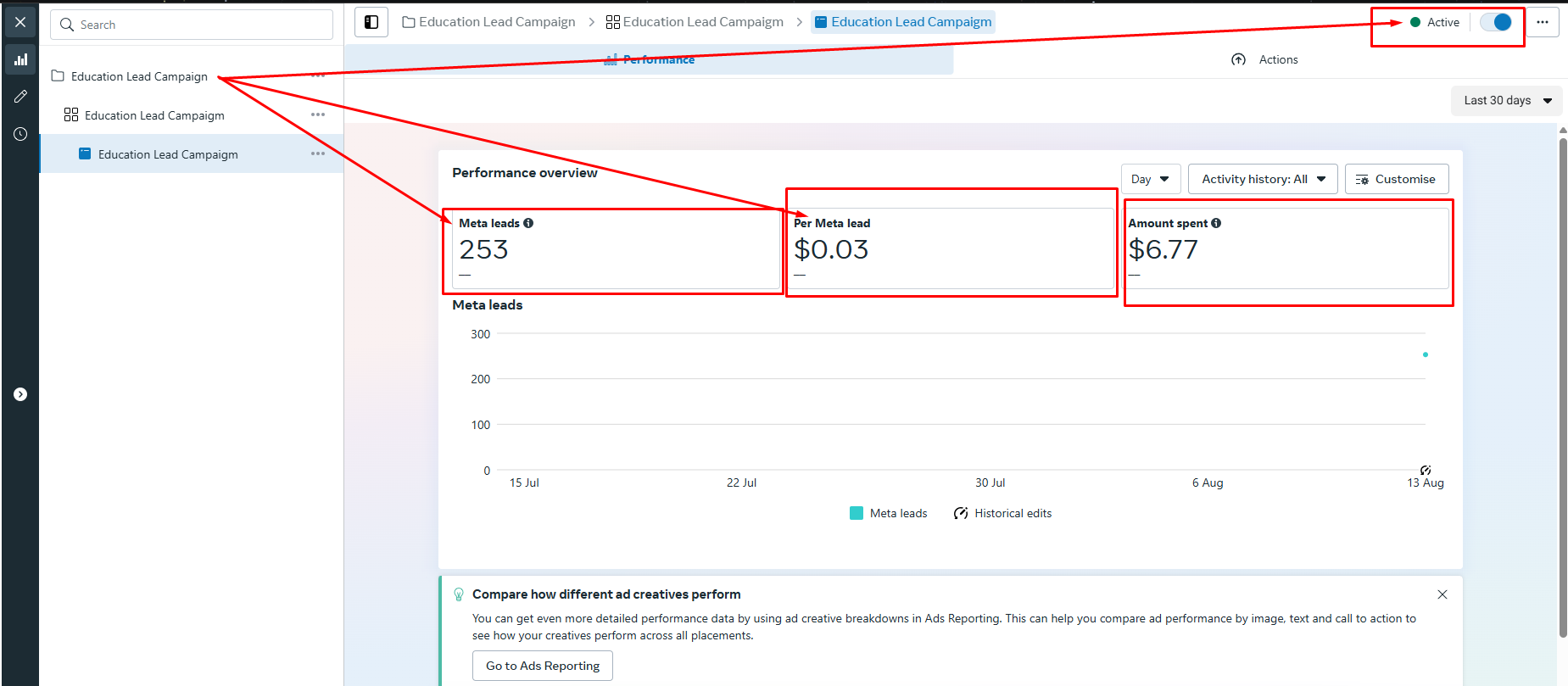1568x686 pixels.
Task: Select the Performance tab
Action: (650, 59)
